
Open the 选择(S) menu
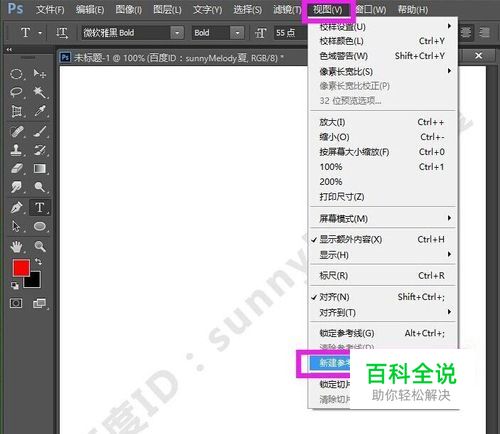click(x=247, y=10)
